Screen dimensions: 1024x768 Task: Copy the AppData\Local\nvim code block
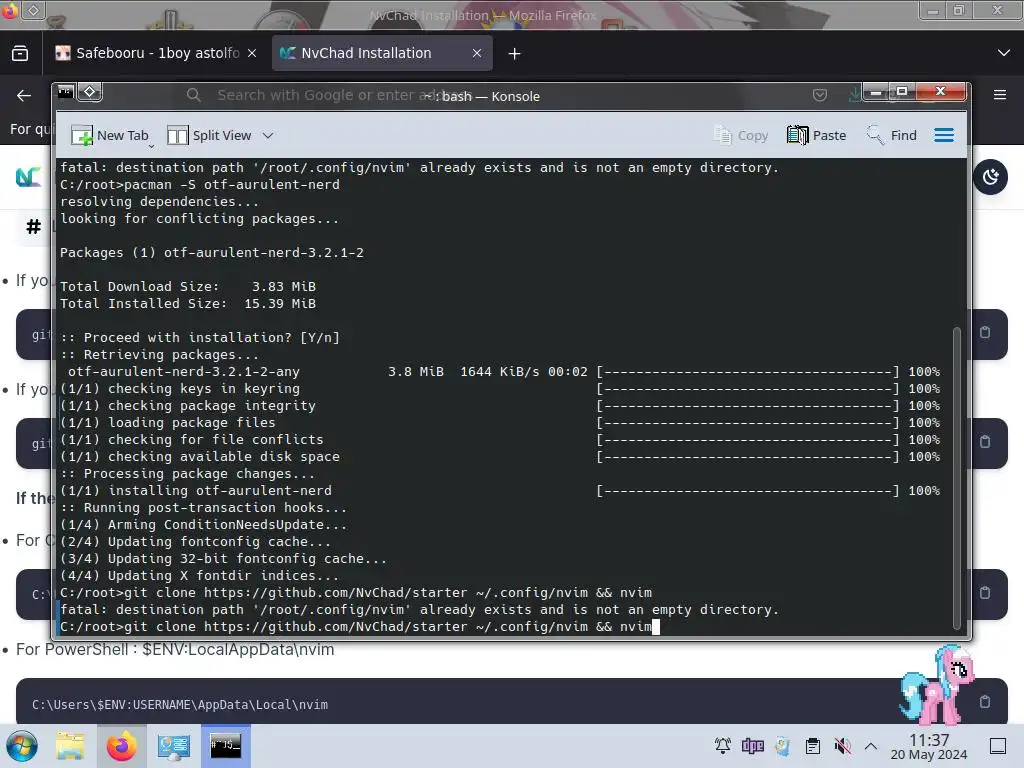point(985,701)
